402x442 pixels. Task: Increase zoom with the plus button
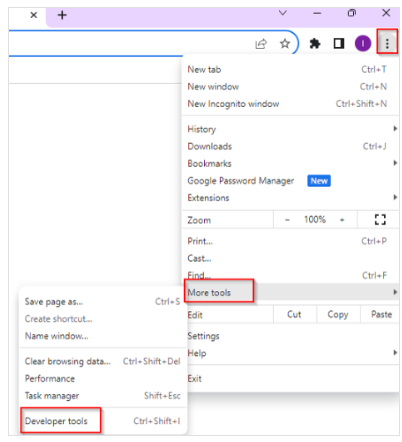342,220
